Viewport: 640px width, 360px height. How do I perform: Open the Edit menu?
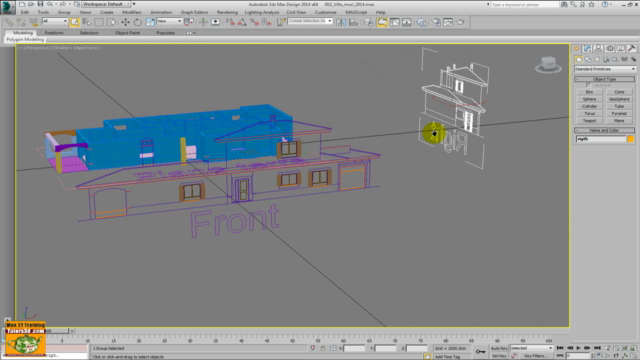pyautogui.click(x=25, y=12)
